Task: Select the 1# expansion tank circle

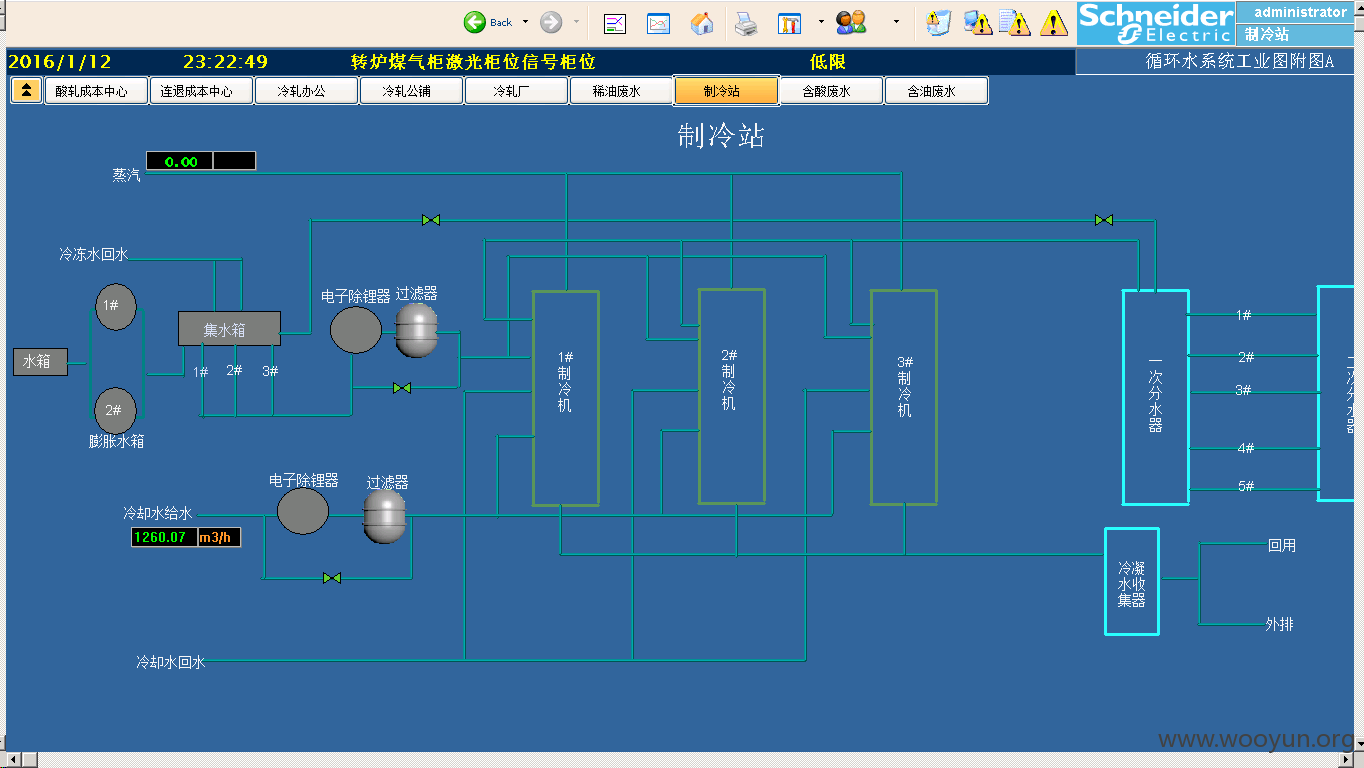Action: pyautogui.click(x=116, y=306)
